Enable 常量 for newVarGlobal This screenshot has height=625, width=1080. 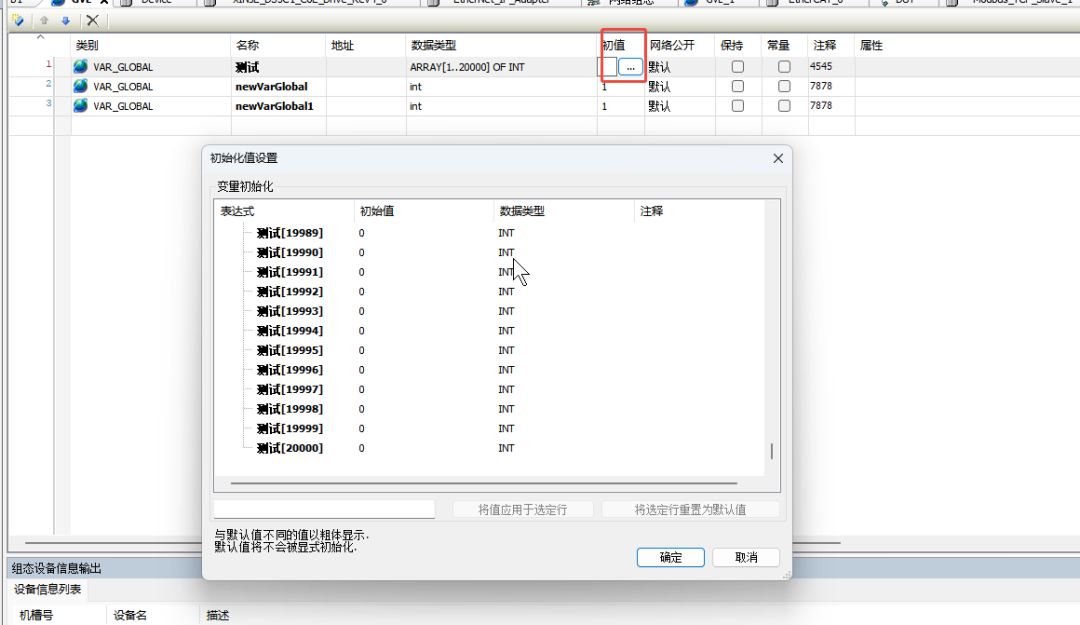coord(784,86)
